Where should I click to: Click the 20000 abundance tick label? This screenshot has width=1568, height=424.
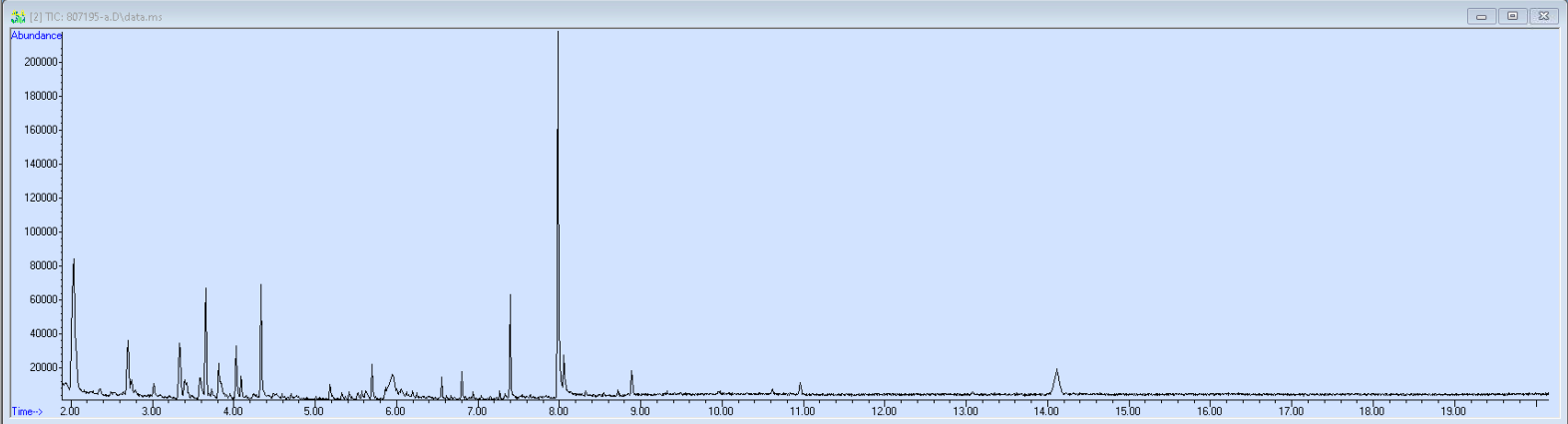[x=44, y=367]
